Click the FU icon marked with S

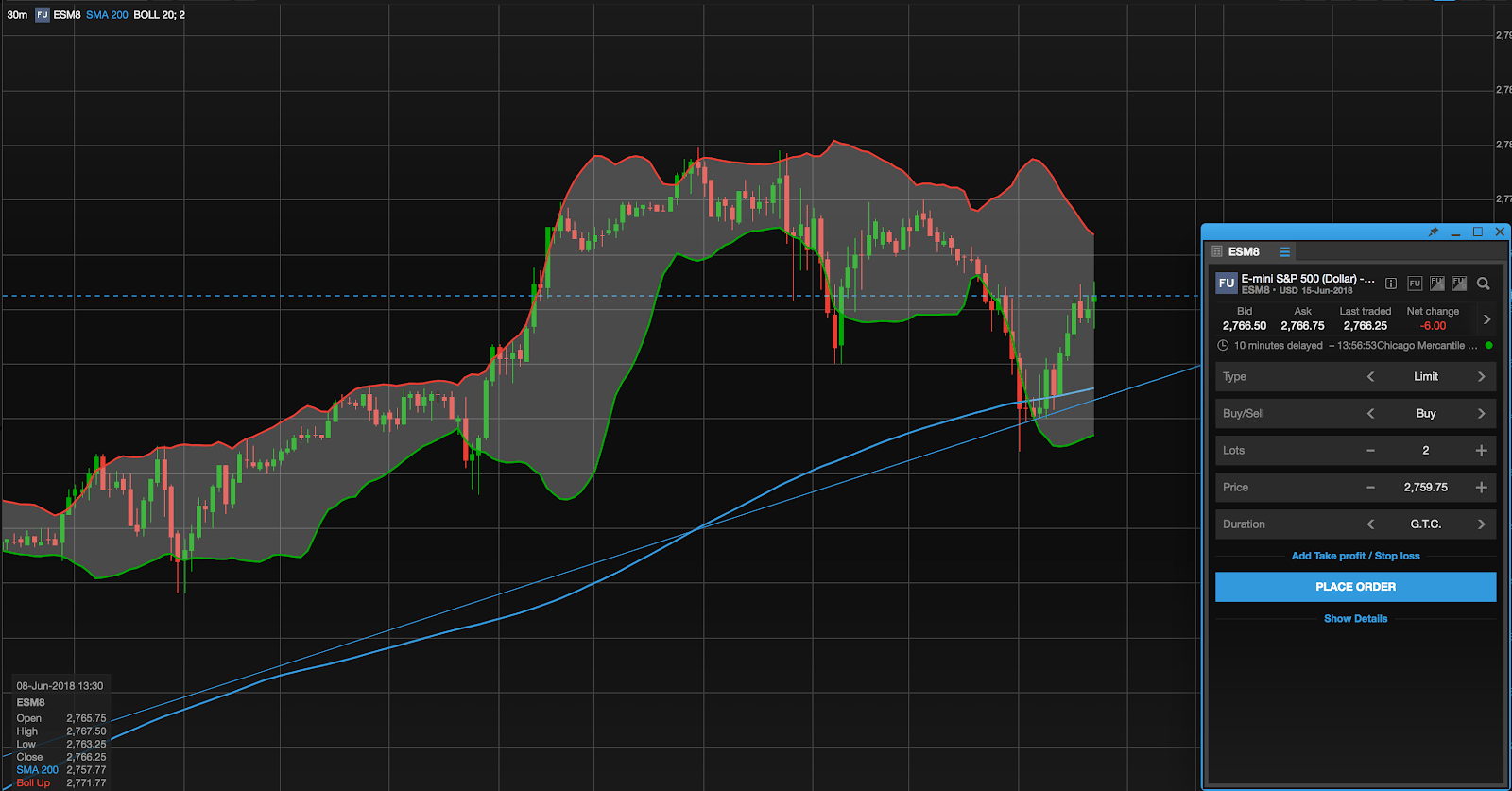click(1437, 284)
